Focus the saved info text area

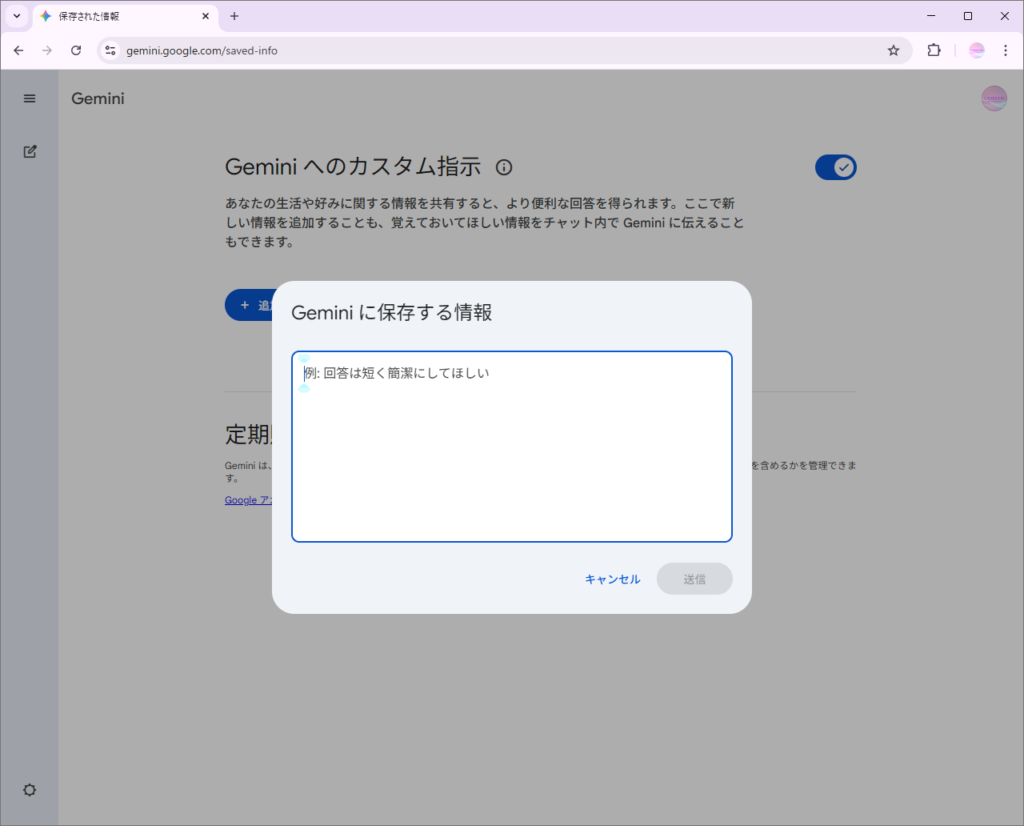(x=511, y=446)
